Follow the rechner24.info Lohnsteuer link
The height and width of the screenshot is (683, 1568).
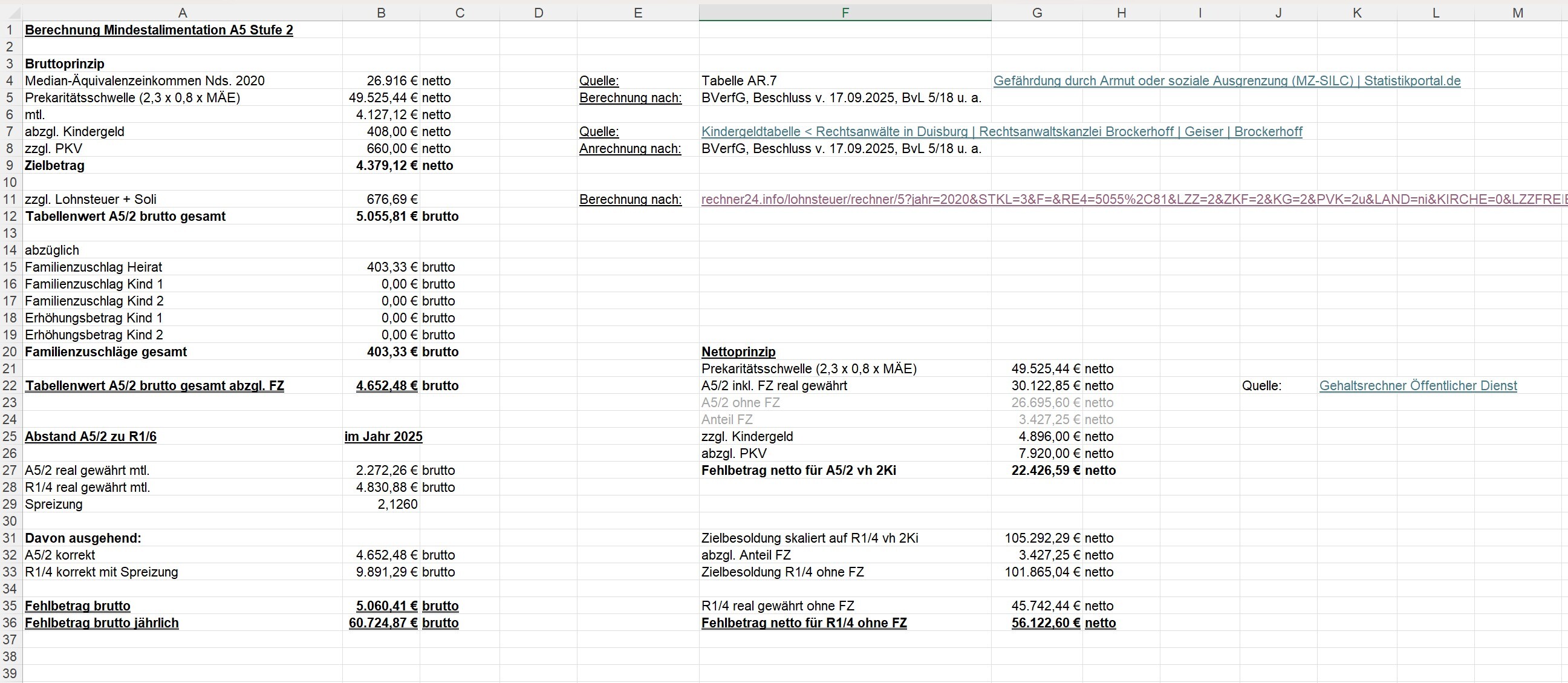click(1134, 199)
